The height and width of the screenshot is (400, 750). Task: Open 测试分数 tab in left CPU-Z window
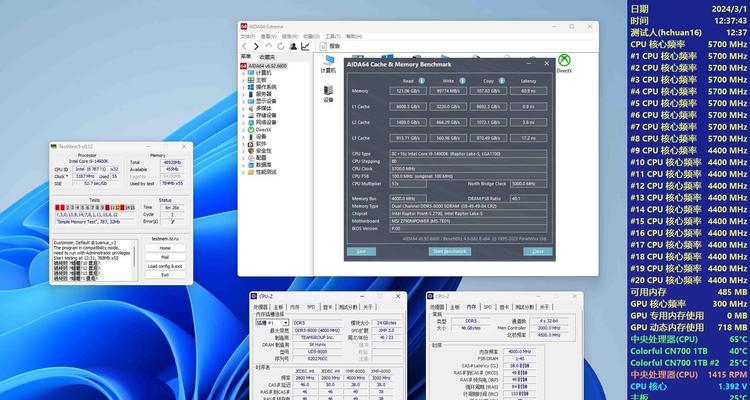349,307
